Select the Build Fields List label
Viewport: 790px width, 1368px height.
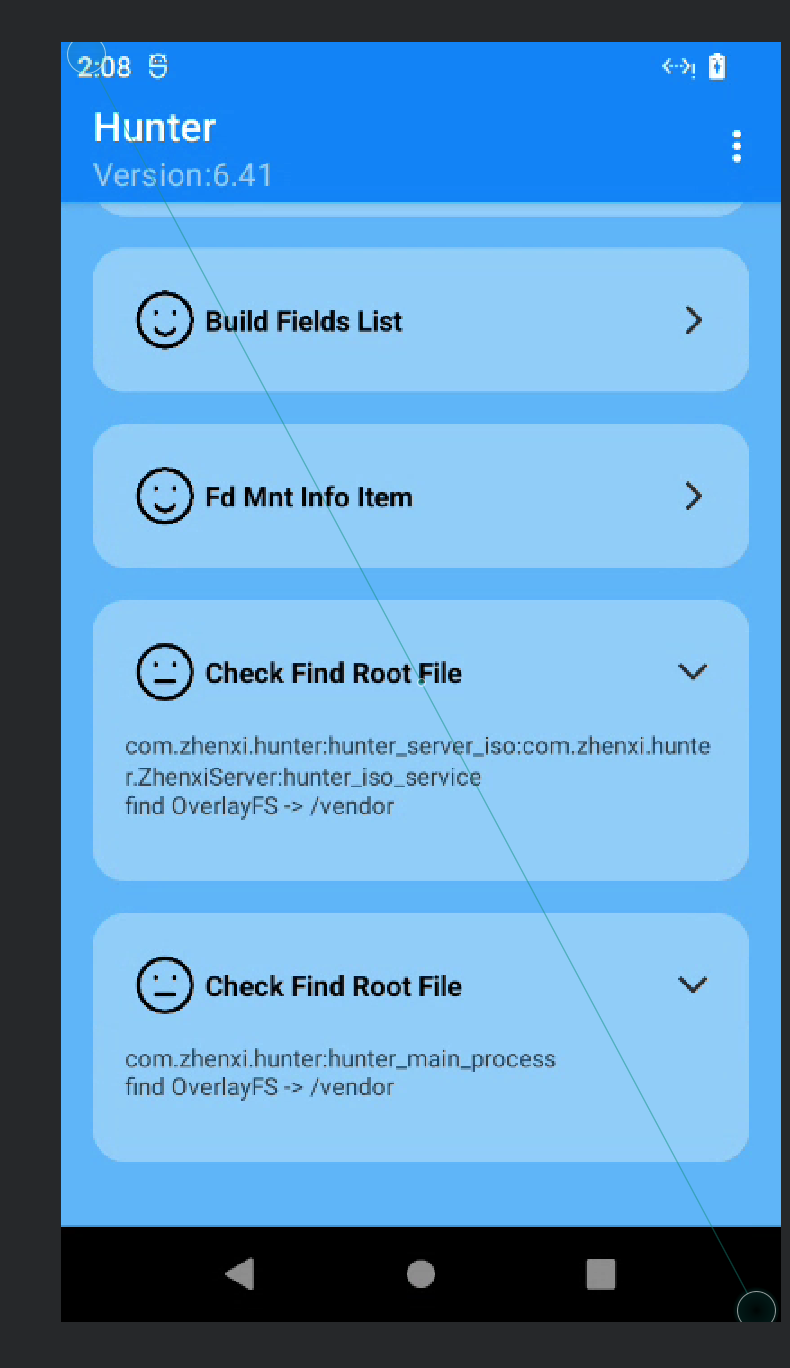coord(304,321)
